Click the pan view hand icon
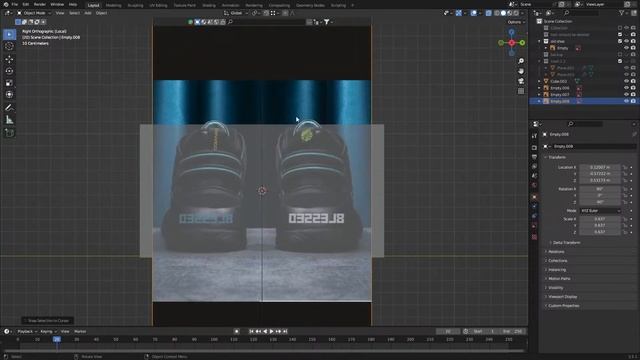 pyautogui.click(x=521, y=71)
